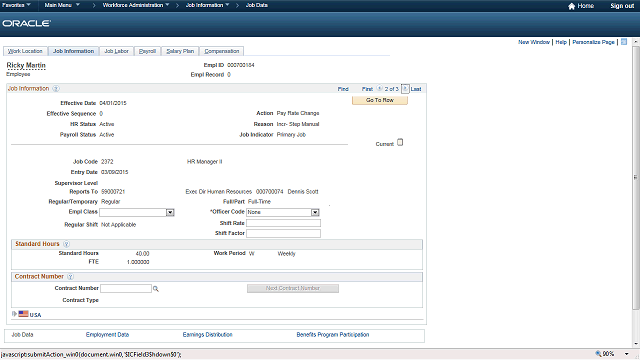
Task: Click into the Shift Rate field
Action: (x=283, y=223)
